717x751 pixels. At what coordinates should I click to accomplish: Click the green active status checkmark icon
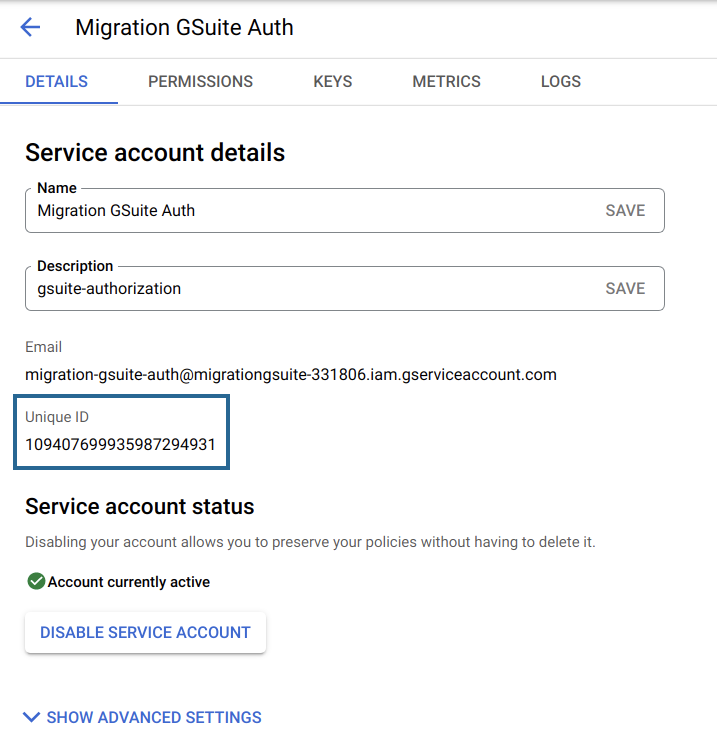[36, 581]
